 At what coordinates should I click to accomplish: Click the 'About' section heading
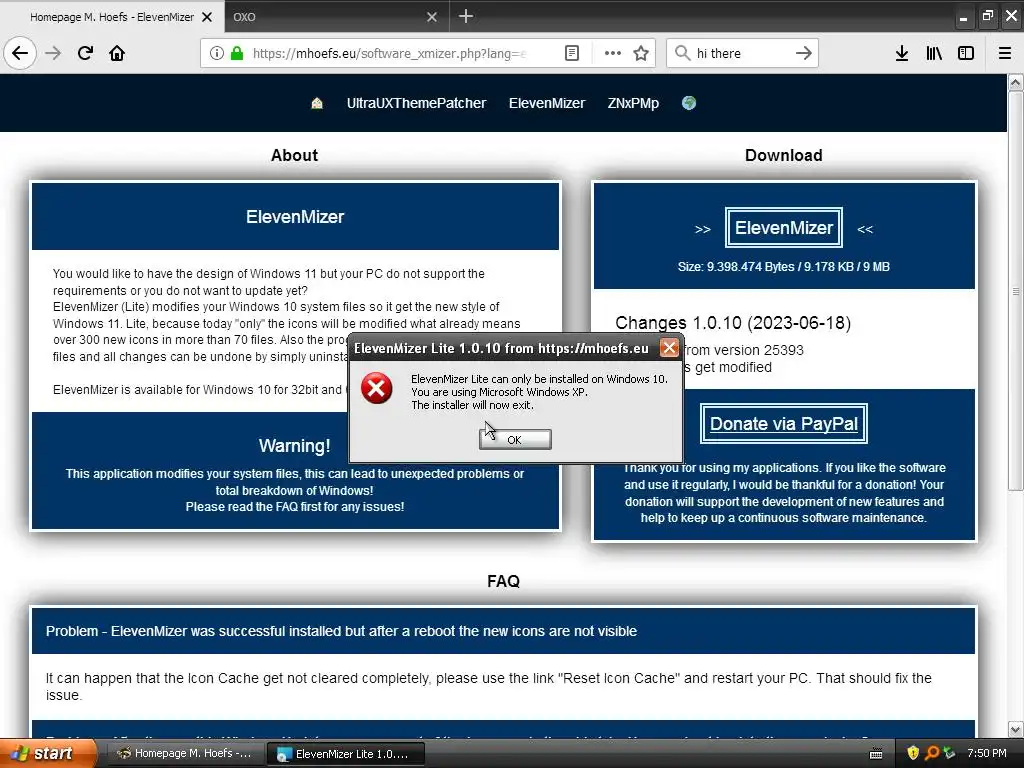click(x=295, y=155)
